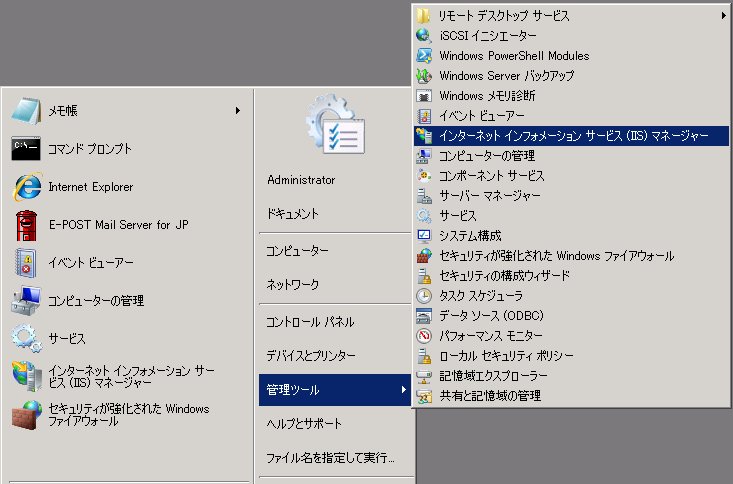Select 管理ツール menu entry
Screen dimensions: 733x484
(x=335, y=390)
